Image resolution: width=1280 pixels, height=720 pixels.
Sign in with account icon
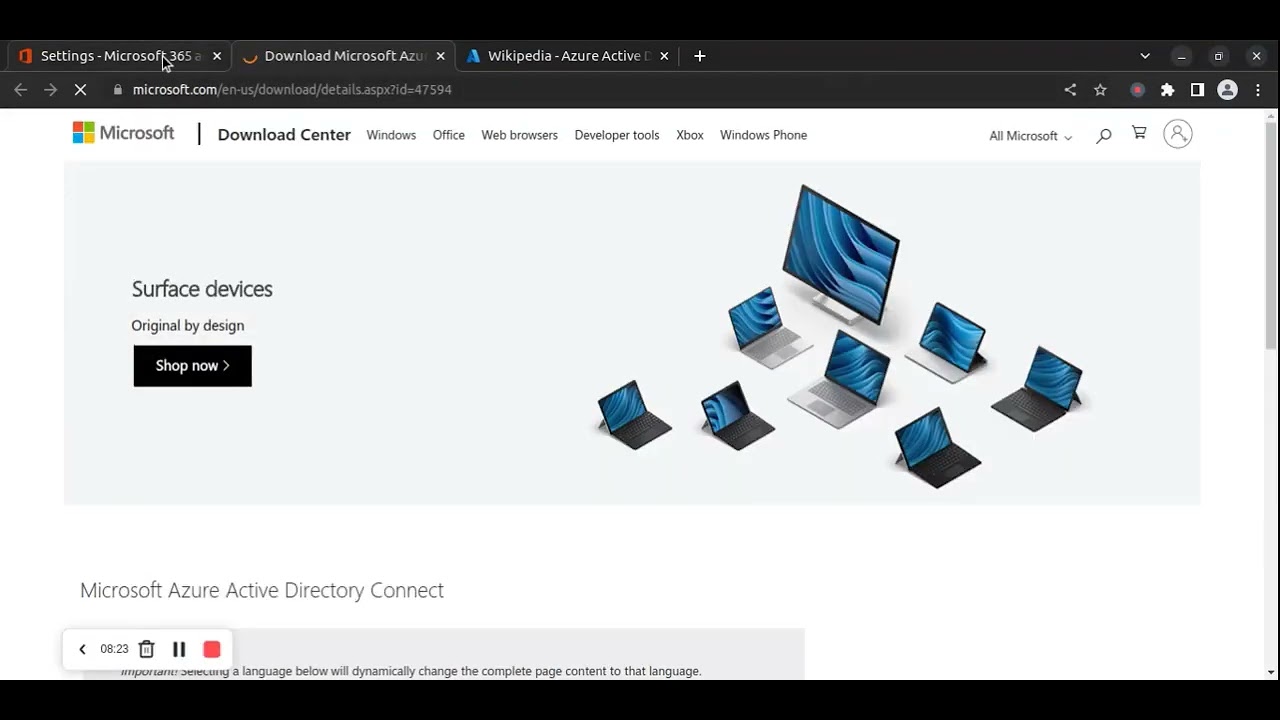coord(1178,134)
